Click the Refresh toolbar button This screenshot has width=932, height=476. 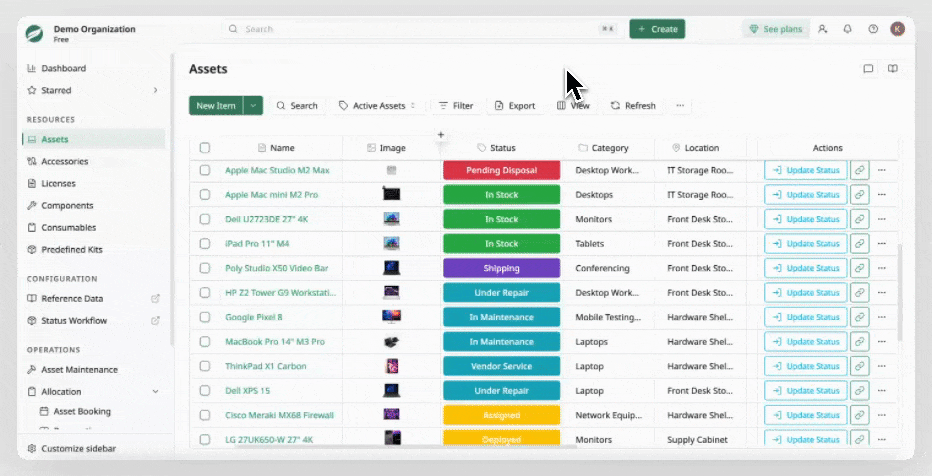633,106
